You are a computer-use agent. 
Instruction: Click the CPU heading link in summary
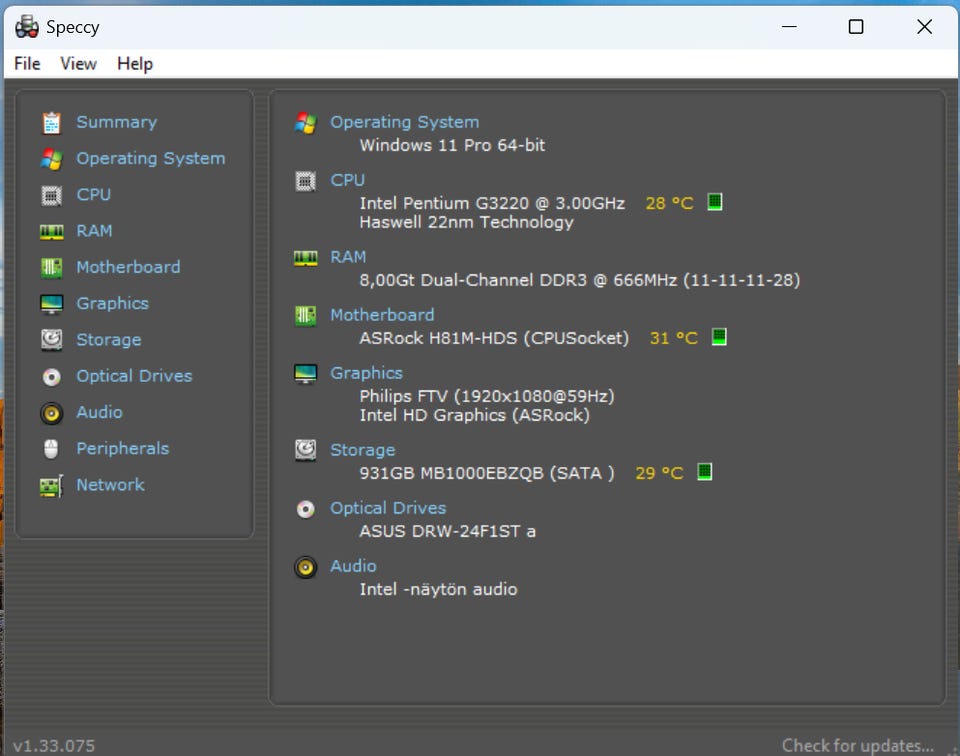pos(348,180)
